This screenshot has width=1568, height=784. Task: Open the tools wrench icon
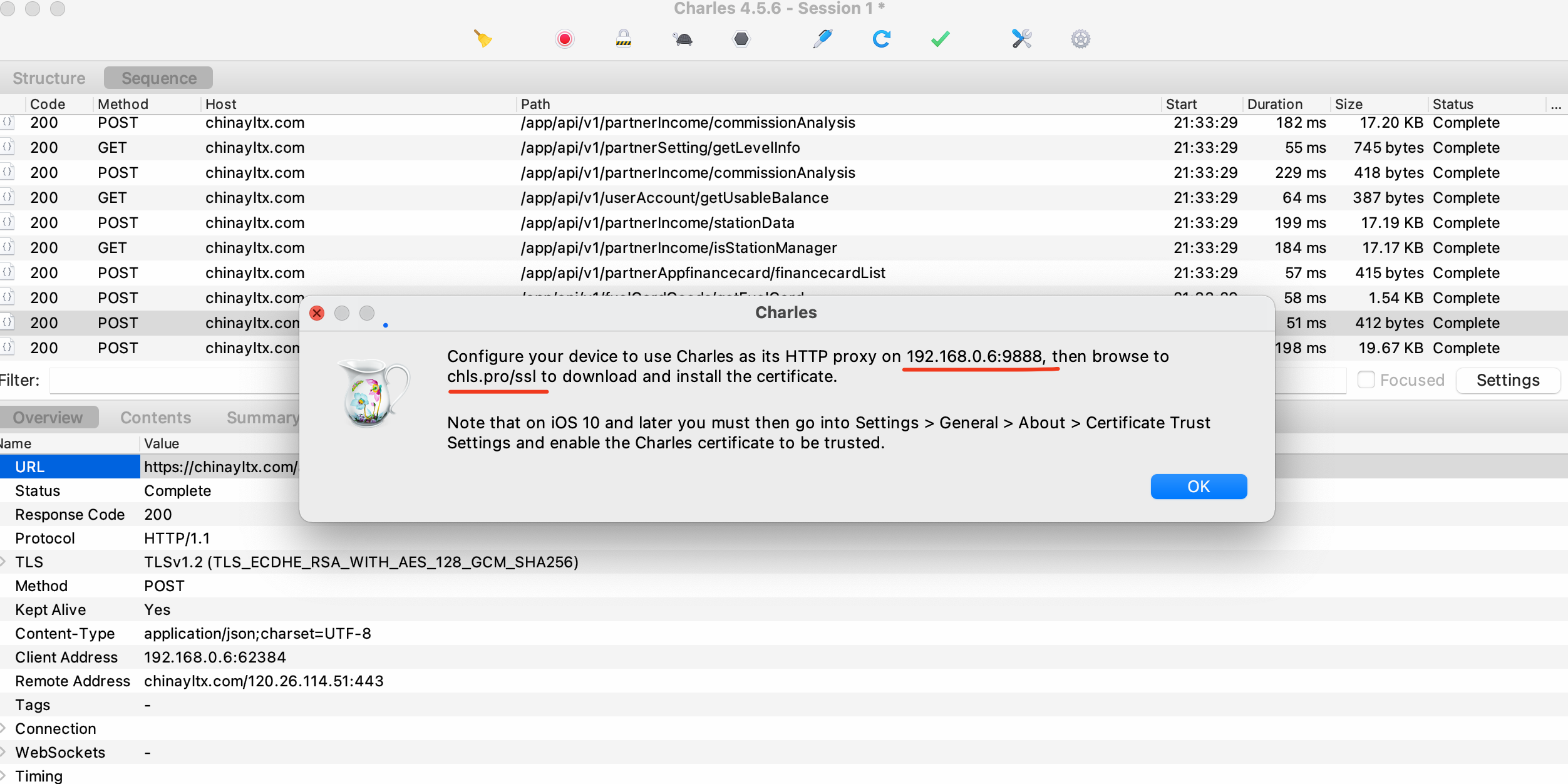tap(1021, 39)
